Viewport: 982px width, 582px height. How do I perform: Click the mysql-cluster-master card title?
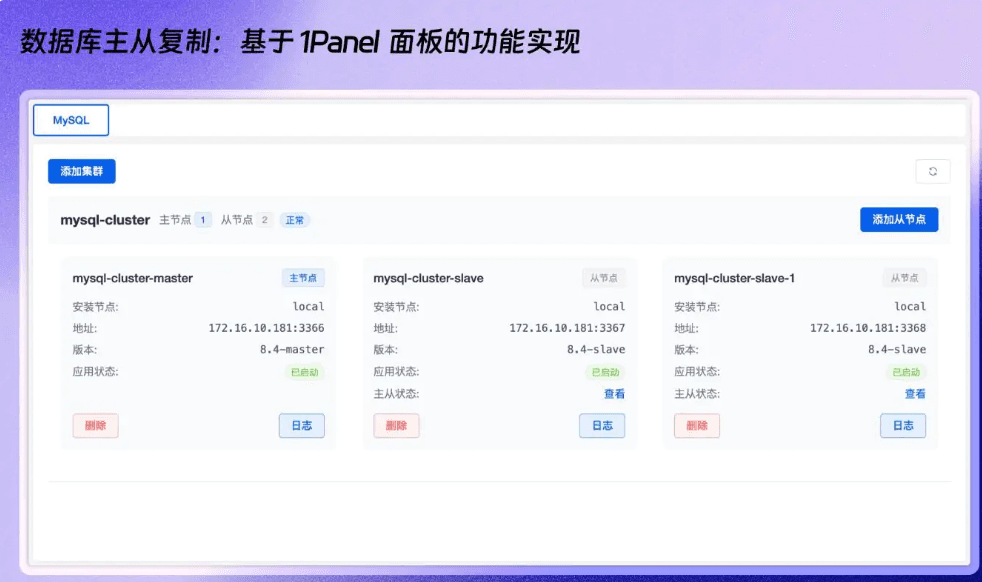tap(133, 278)
